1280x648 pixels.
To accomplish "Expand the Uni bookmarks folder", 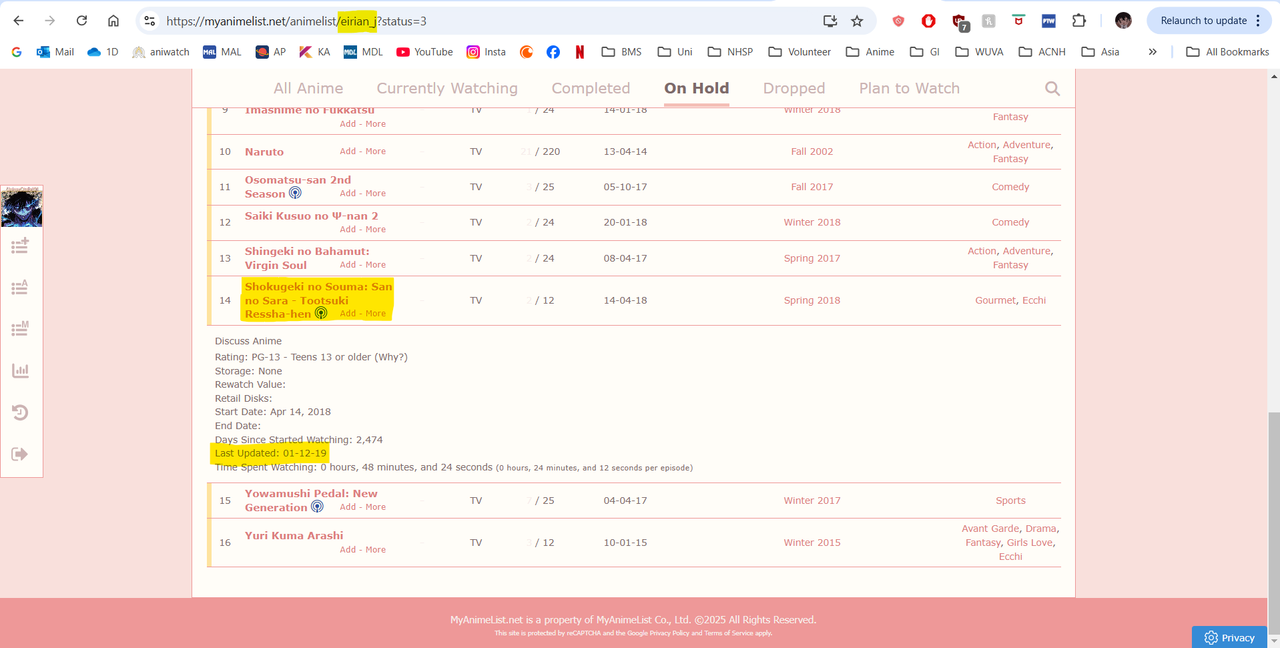I will coord(675,52).
